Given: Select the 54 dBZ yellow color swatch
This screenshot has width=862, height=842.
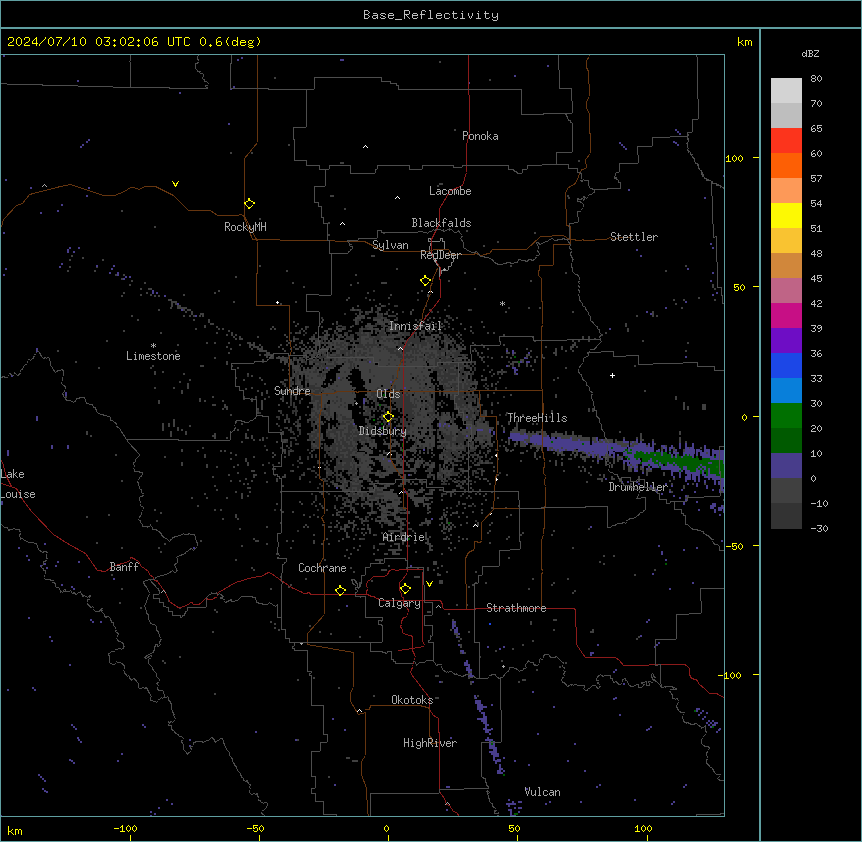Looking at the screenshot, I should [x=786, y=215].
